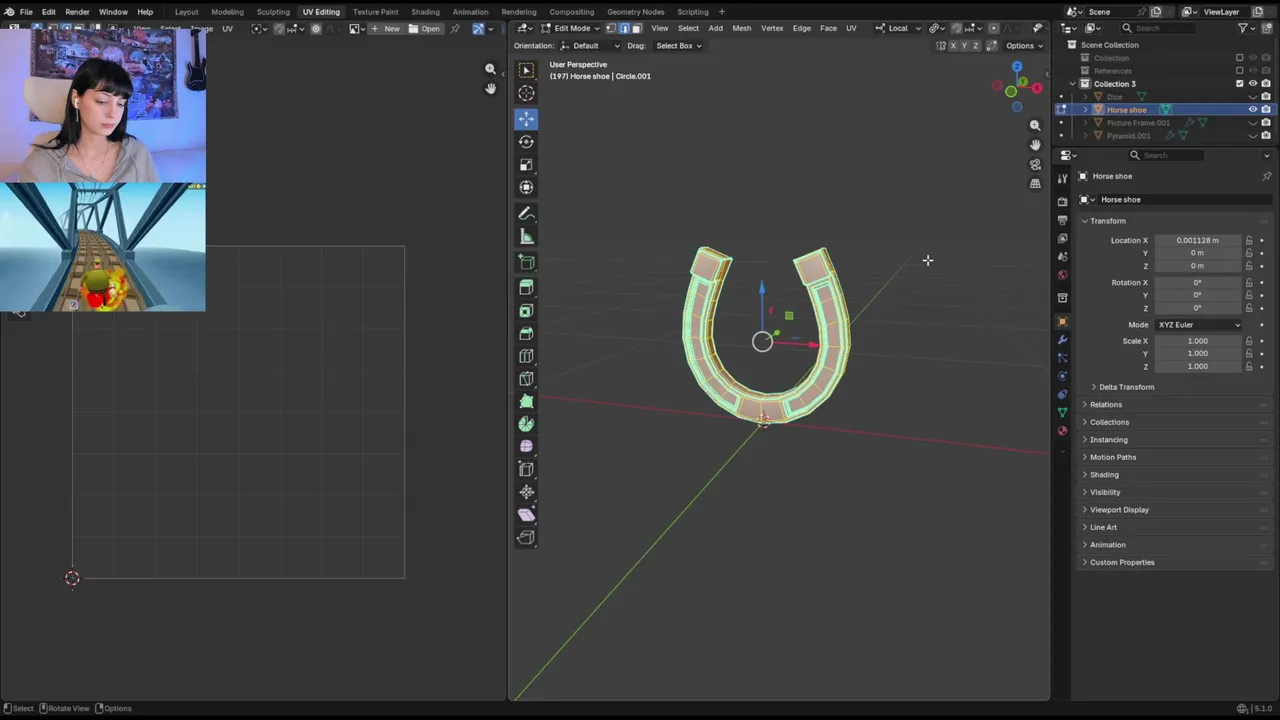Viewport: 1280px width, 720px height.
Task: Uncheck Collection 3 exclude checkbox
Action: (1240, 84)
